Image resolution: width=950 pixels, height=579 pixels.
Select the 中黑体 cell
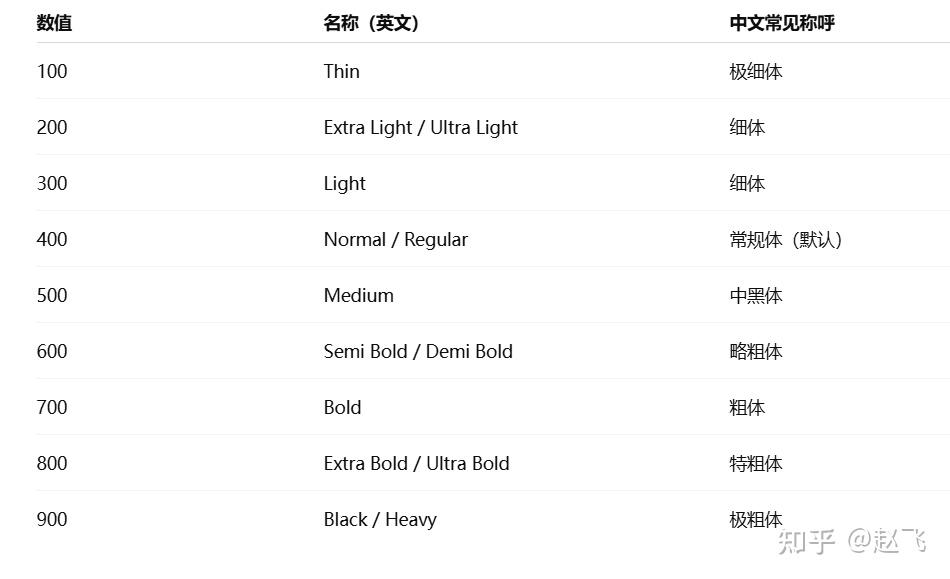click(755, 295)
